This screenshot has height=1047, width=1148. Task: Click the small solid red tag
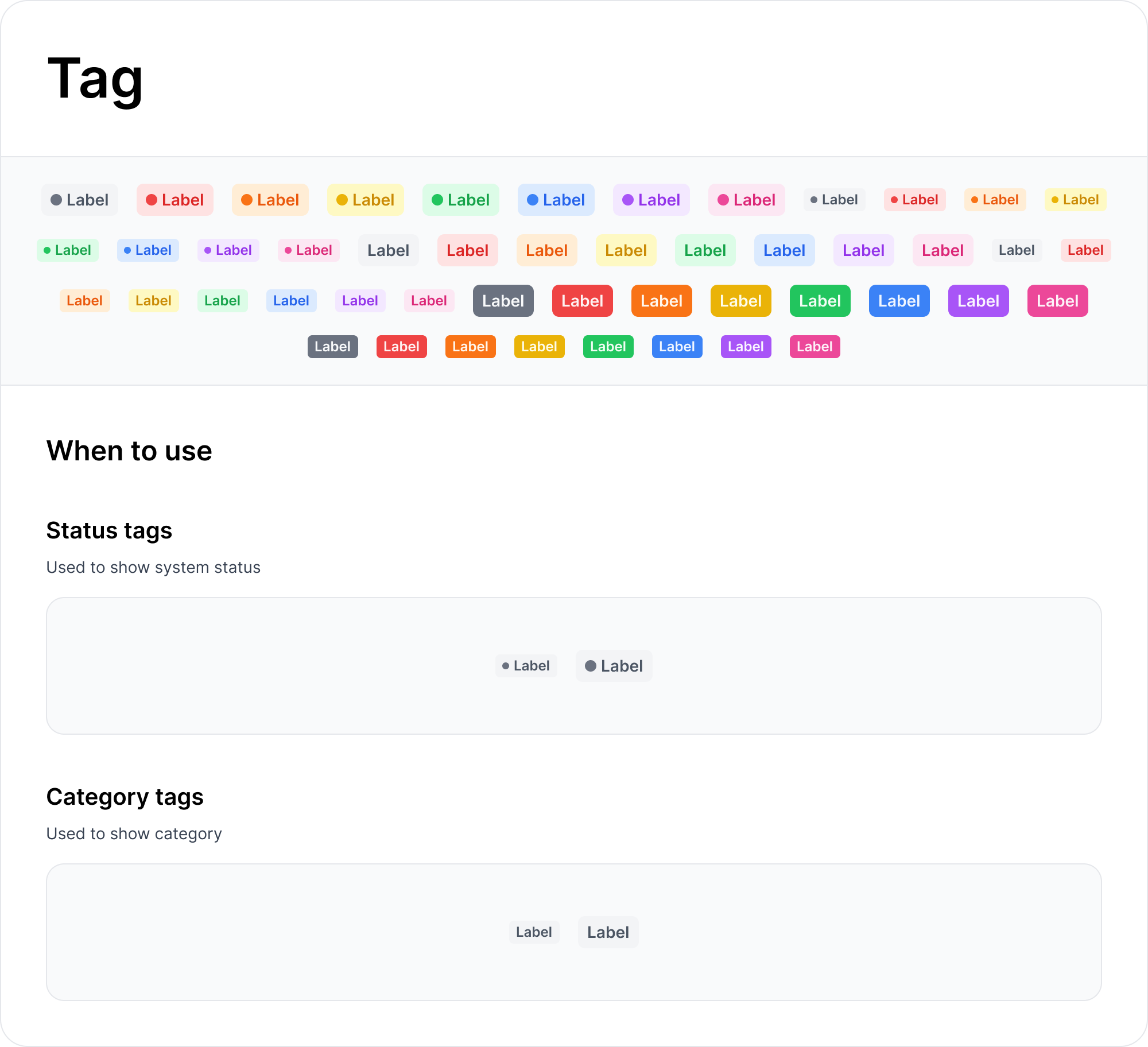(402, 347)
